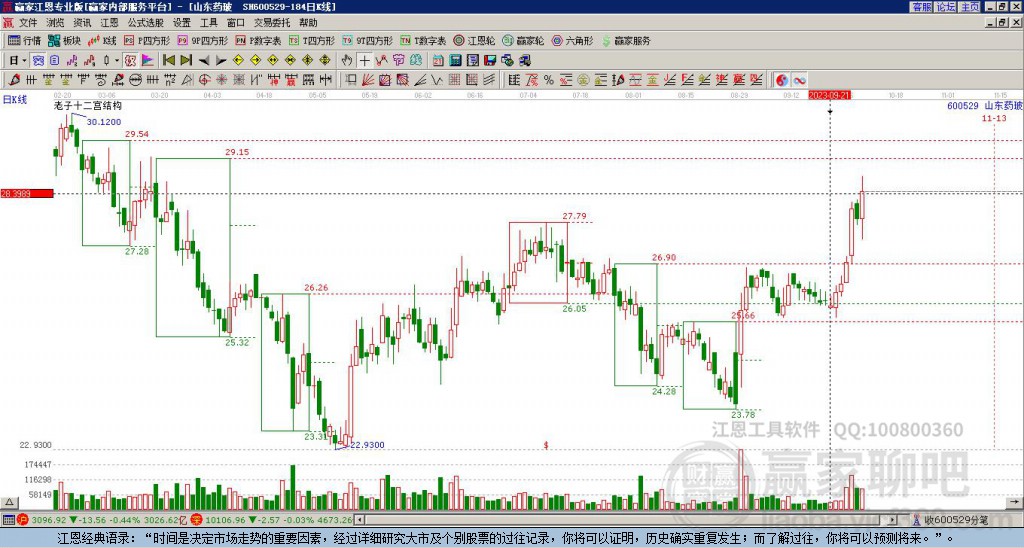Open the 文件 menu
Screen dimensions: 1024x548
click(28, 23)
